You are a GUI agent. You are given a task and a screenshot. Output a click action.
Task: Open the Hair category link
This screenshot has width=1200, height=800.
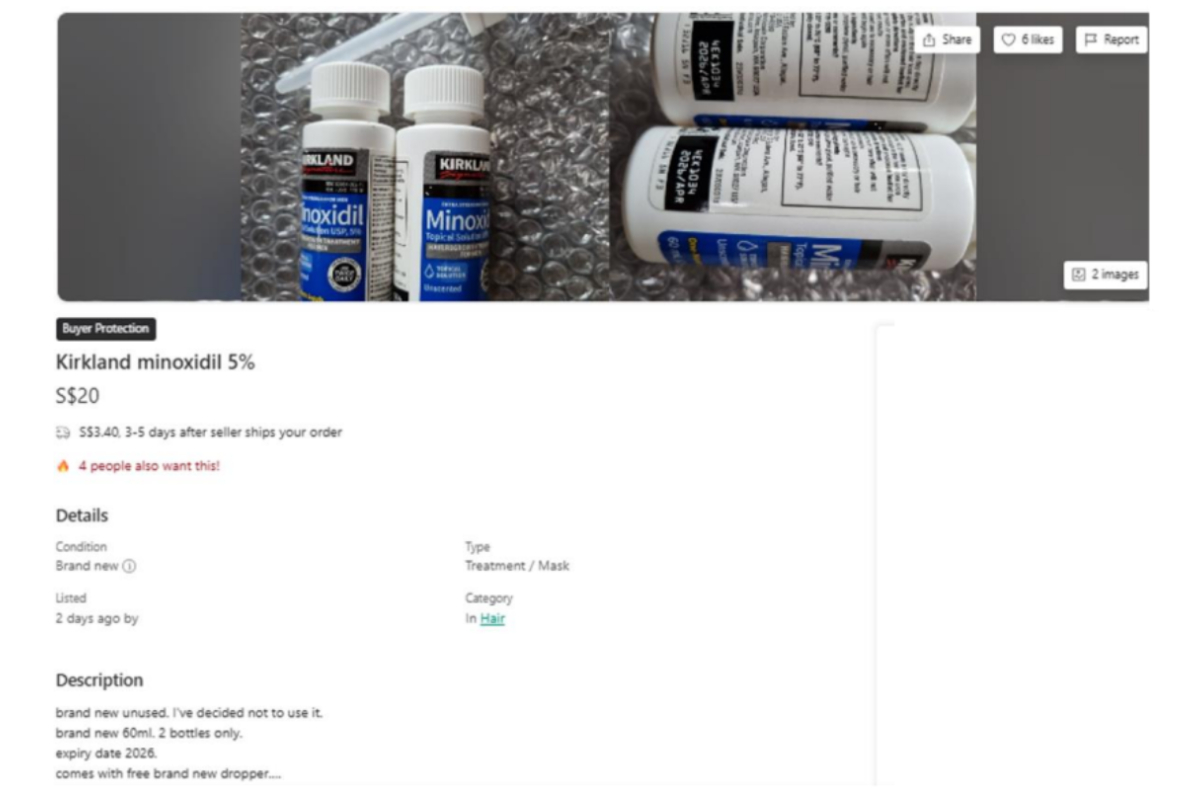pyautogui.click(x=492, y=619)
